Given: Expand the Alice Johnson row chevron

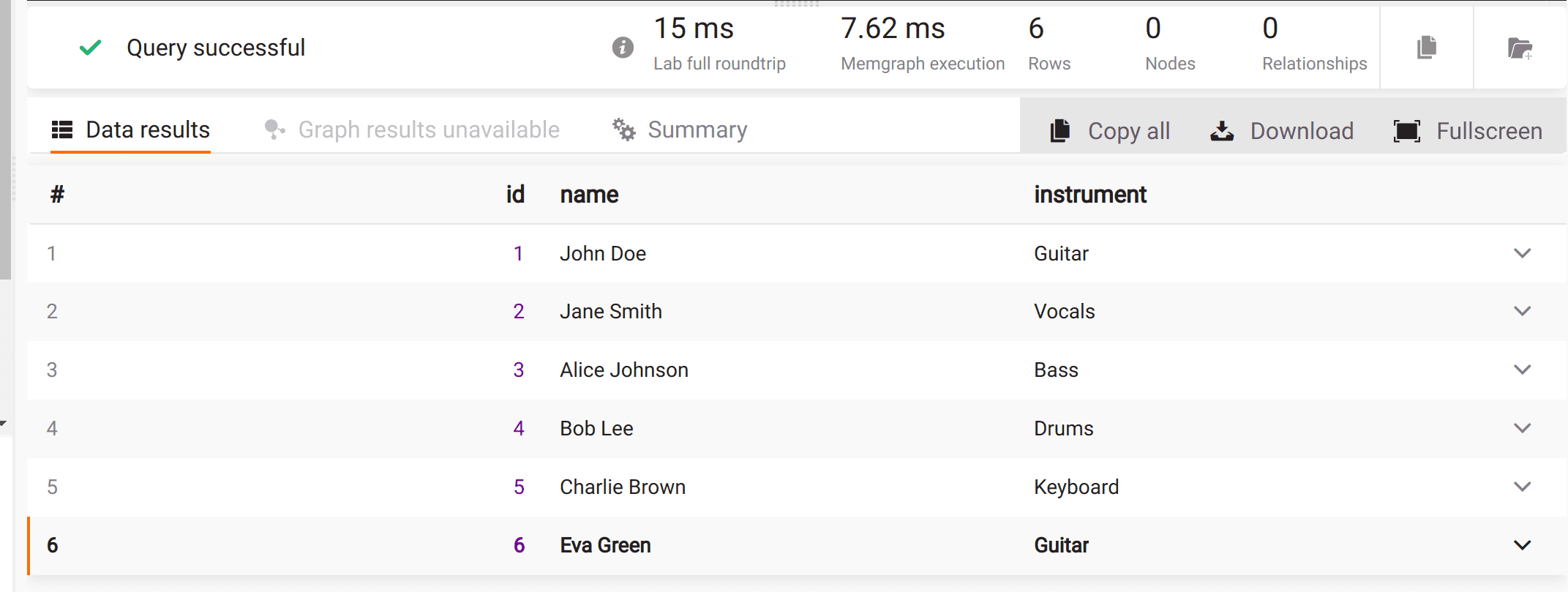Looking at the screenshot, I should click(1523, 370).
